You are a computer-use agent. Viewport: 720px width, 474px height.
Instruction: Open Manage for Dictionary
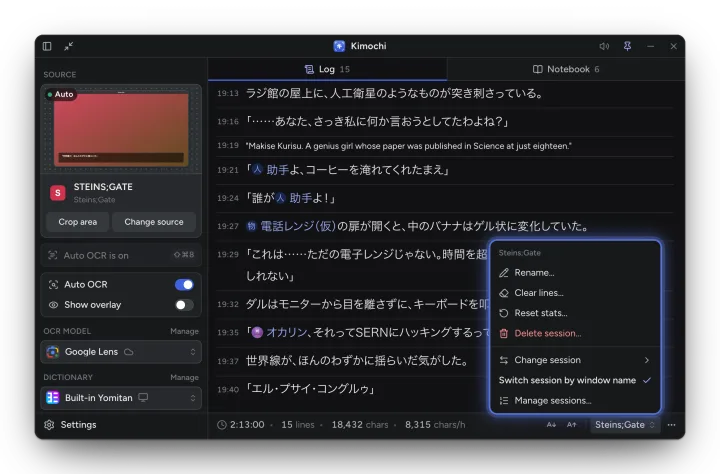[184, 377]
